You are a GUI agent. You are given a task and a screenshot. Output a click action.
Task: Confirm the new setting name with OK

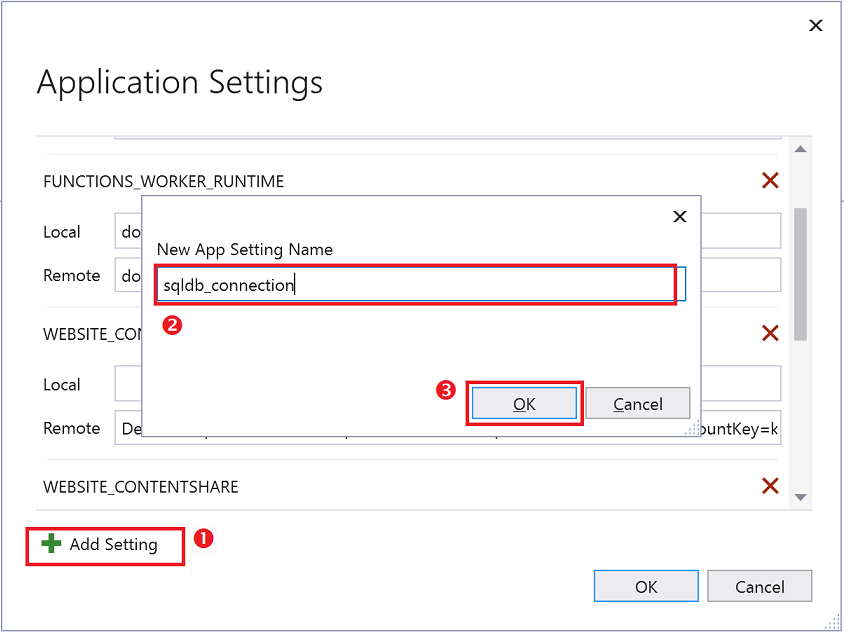point(524,404)
